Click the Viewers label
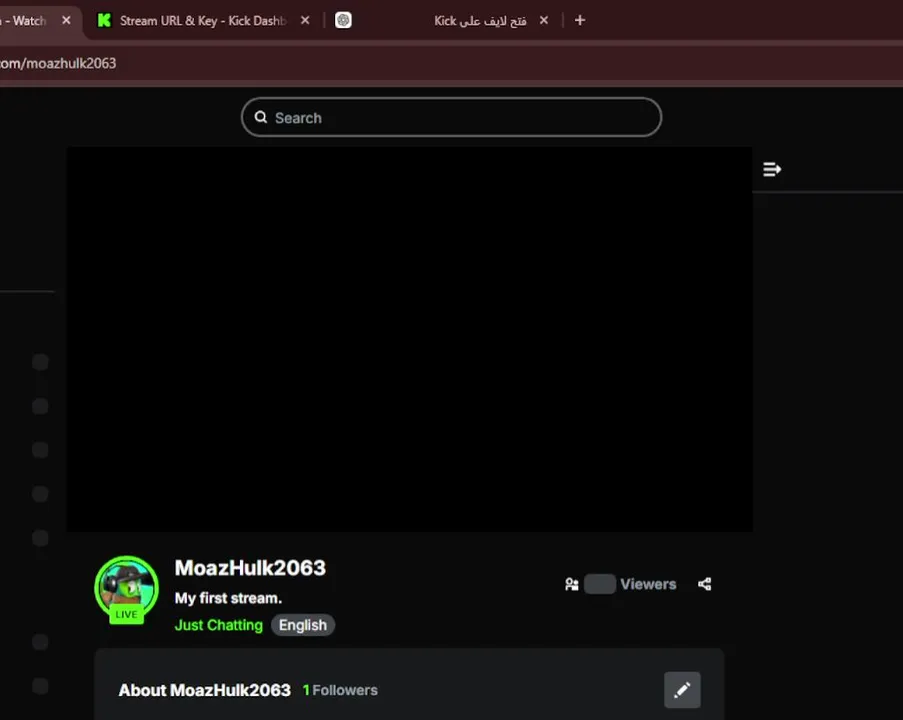The image size is (903, 720). (648, 584)
